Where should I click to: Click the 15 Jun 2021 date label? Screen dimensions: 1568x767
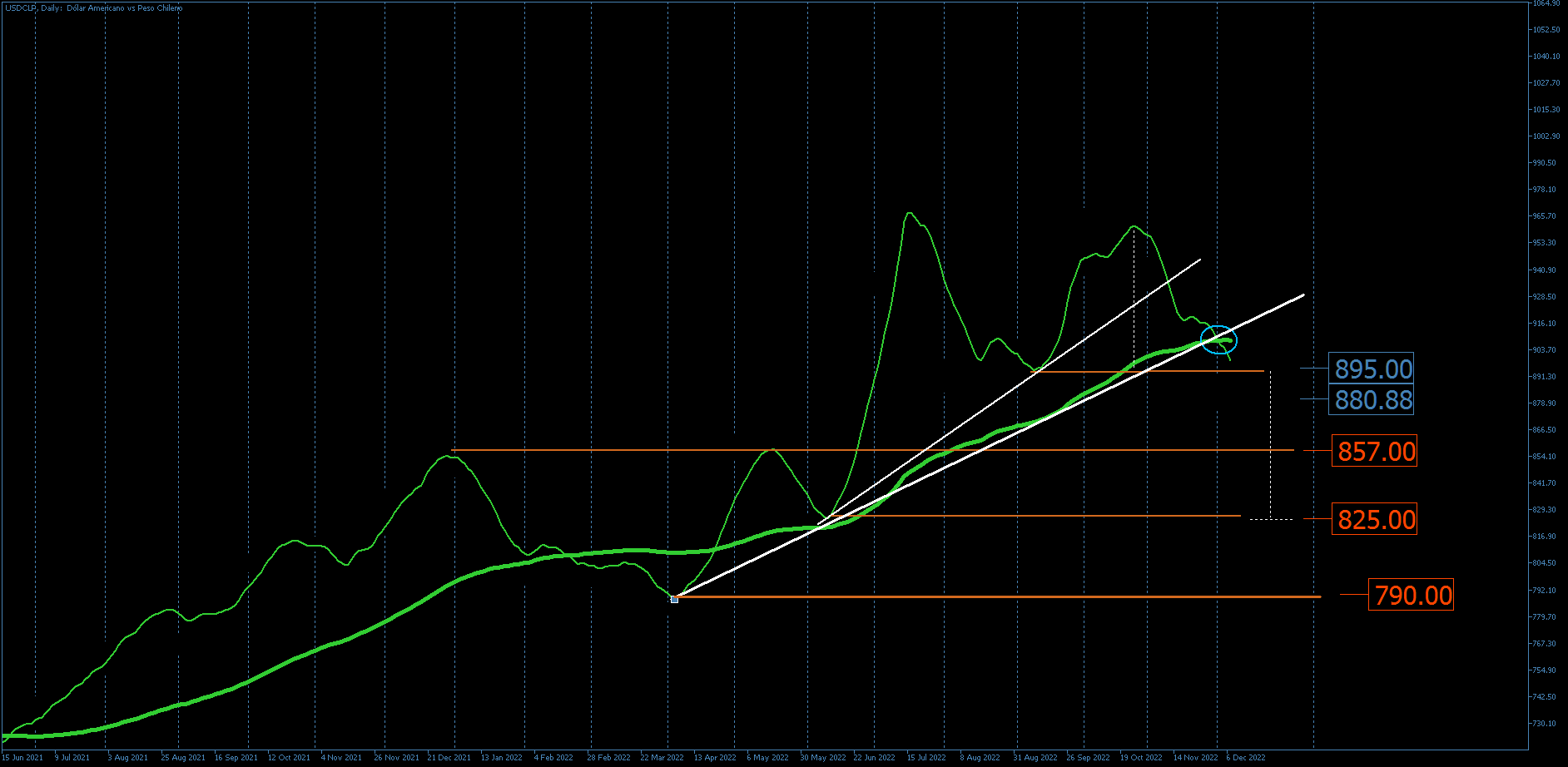click(22, 758)
